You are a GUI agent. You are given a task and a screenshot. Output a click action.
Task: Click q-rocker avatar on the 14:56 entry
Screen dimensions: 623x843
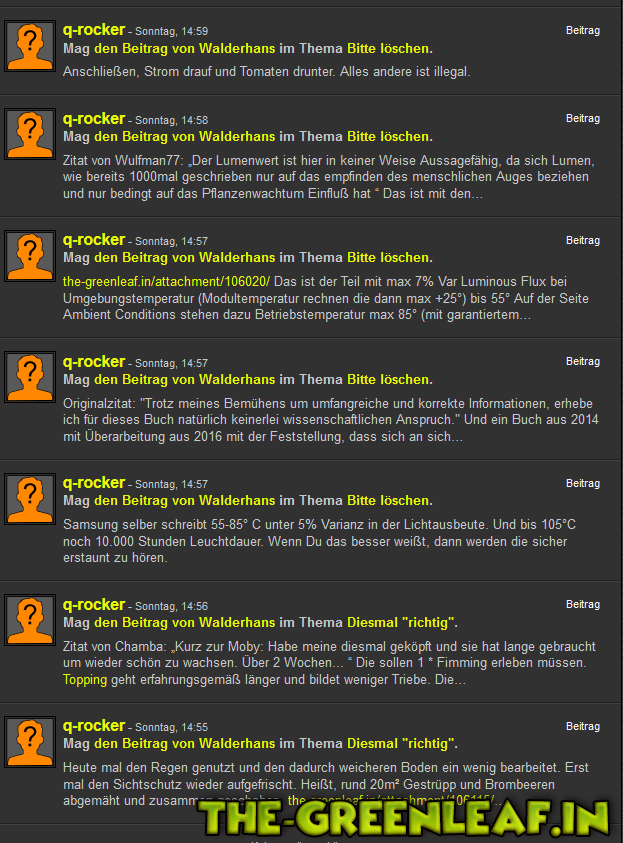click(x=30, y=620)
